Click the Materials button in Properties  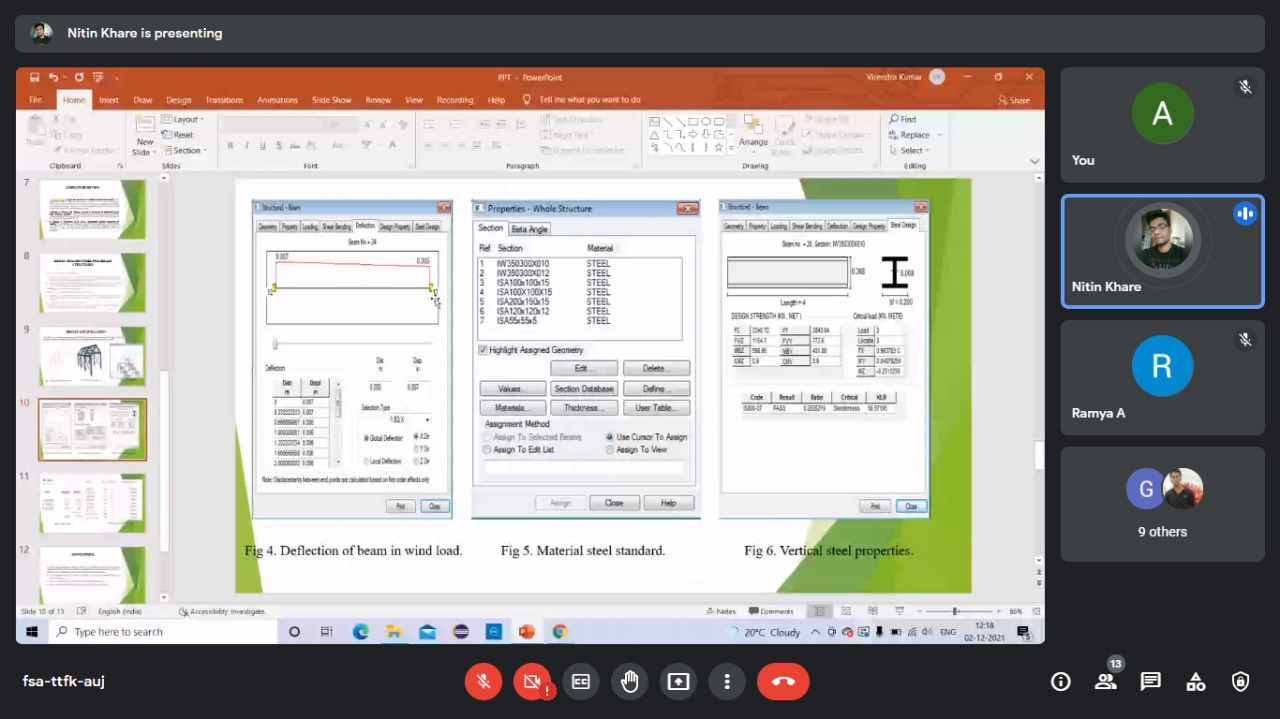pyautogui.click(x=513, y=408)
